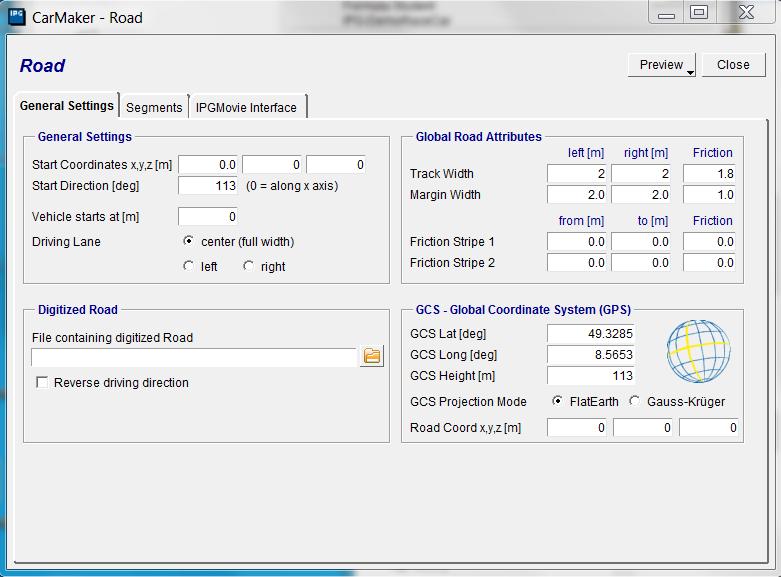Edit GCS Long degrees field
The height and width of the screenshot is (577, 781).
(x=591, y=354)
